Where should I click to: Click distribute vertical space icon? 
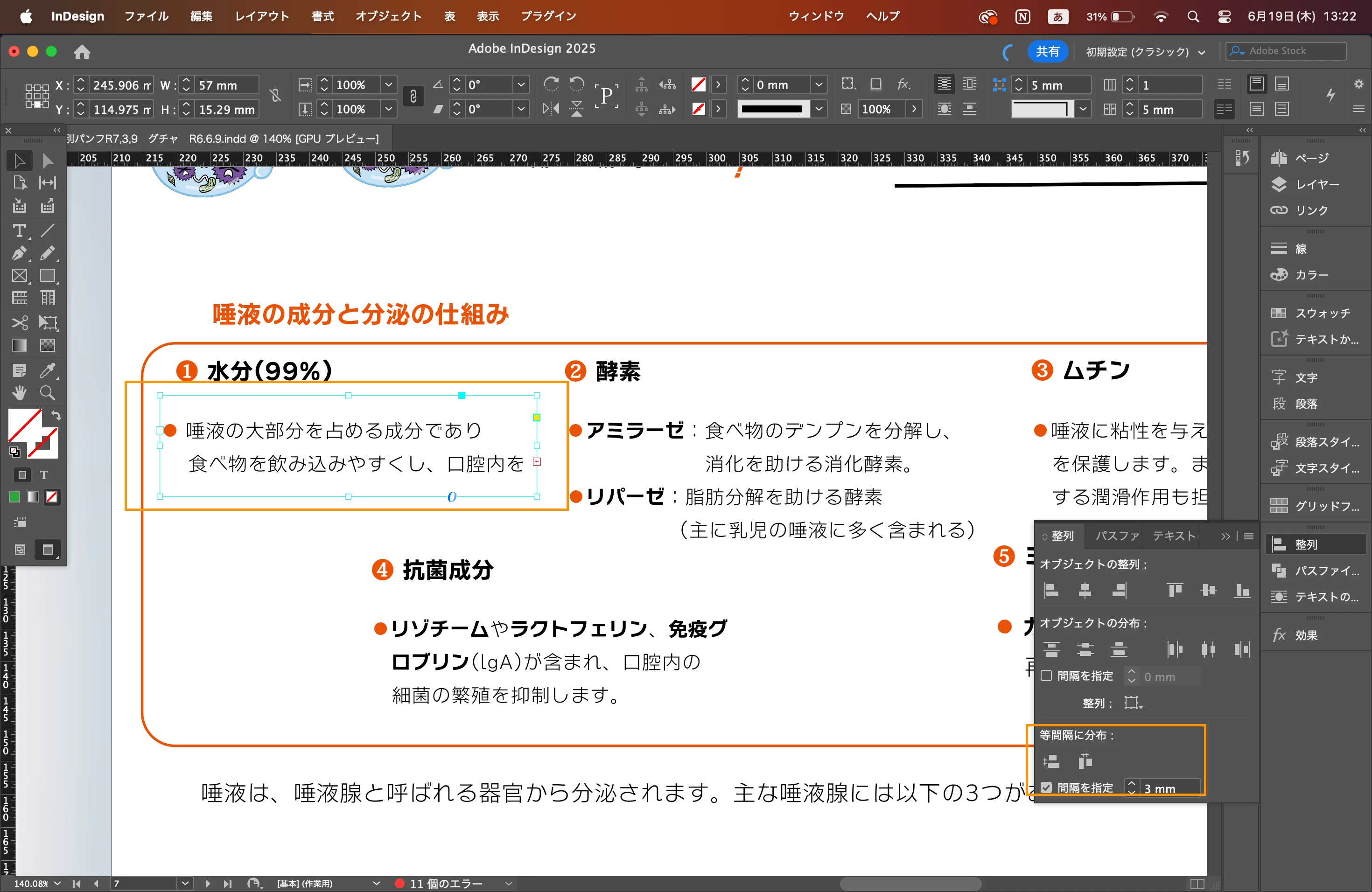(1051, 762)
